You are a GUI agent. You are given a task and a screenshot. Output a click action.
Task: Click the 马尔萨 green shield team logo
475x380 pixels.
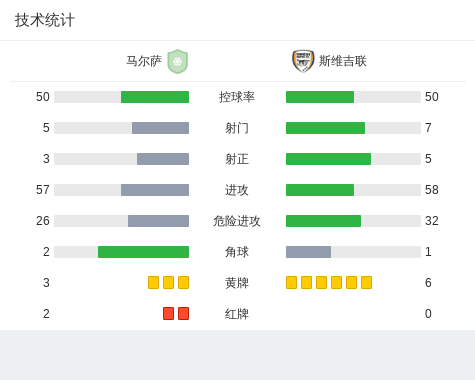(x=178, y=61)
